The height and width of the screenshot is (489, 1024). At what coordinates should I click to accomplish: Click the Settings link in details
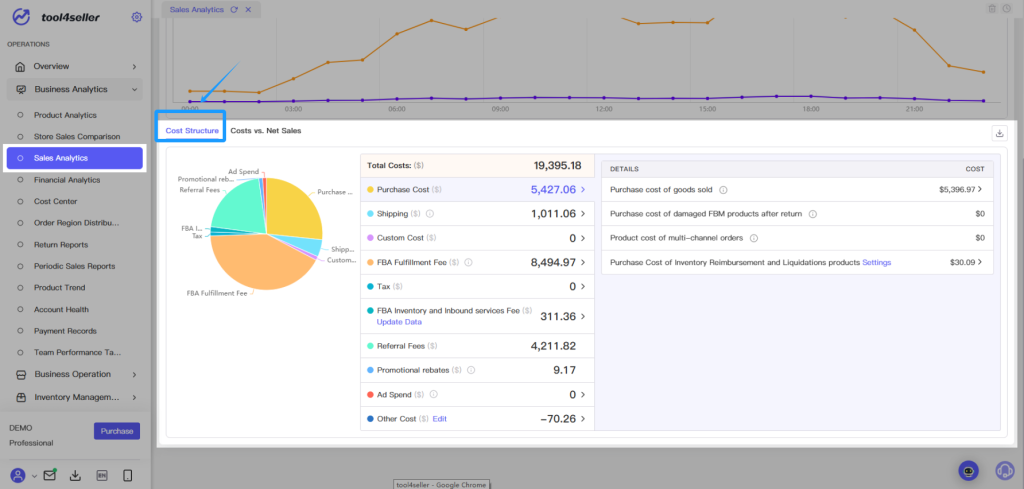pyautogui.click(x=876, y=262)
